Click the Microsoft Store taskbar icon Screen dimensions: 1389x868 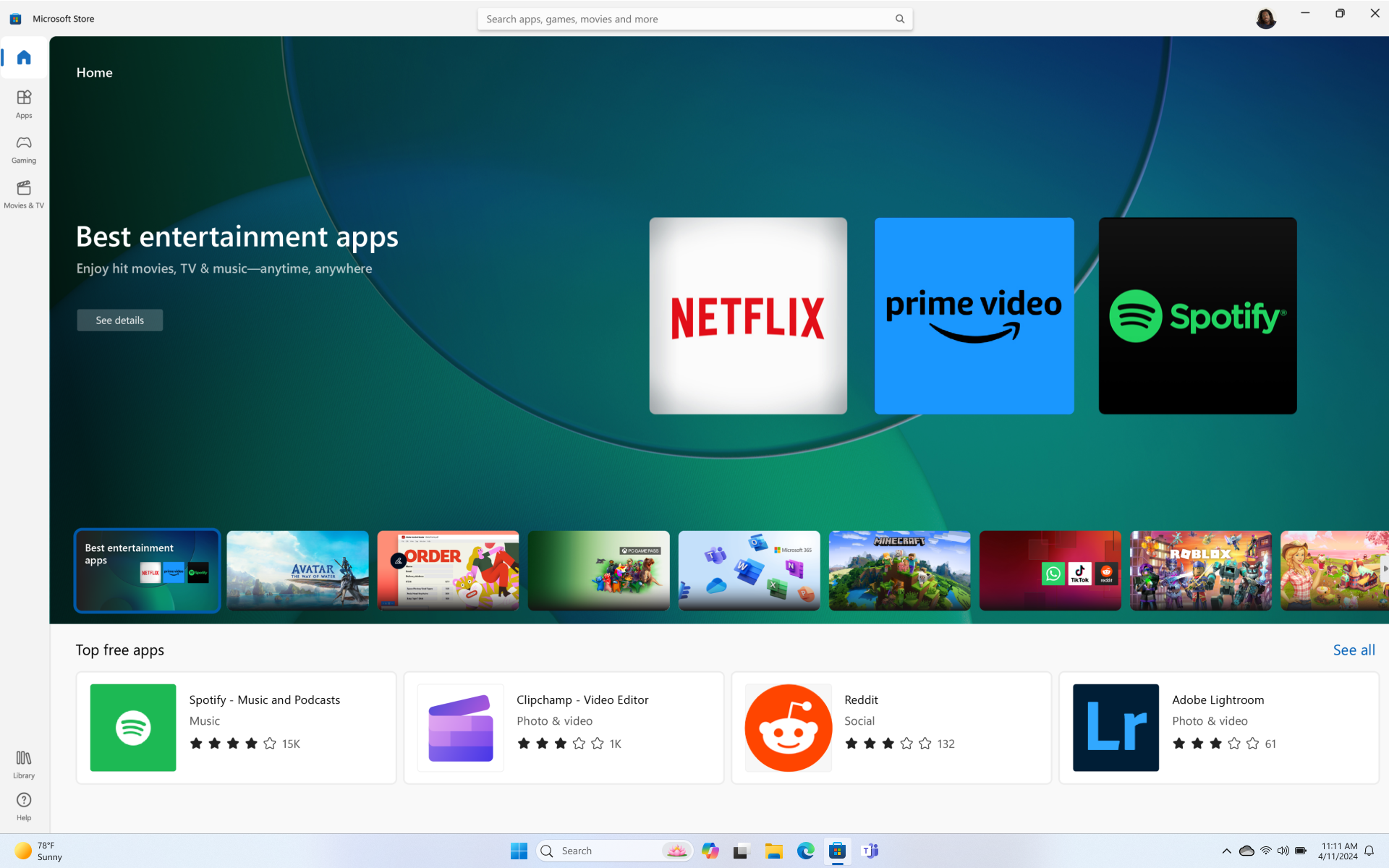(x=838, y=851)
